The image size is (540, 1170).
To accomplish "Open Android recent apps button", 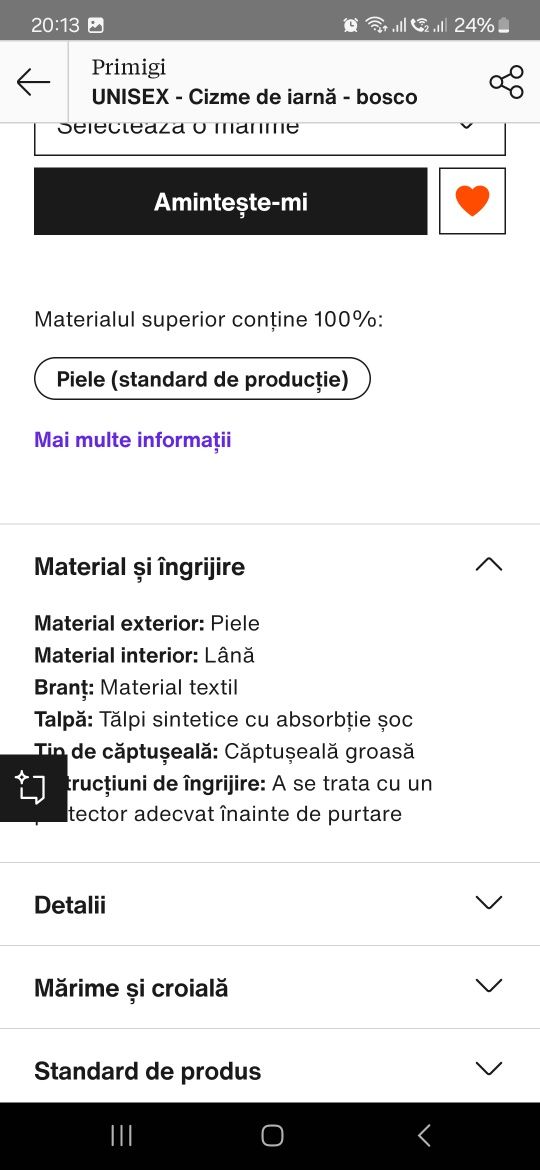I will [x=121, y=1136].
